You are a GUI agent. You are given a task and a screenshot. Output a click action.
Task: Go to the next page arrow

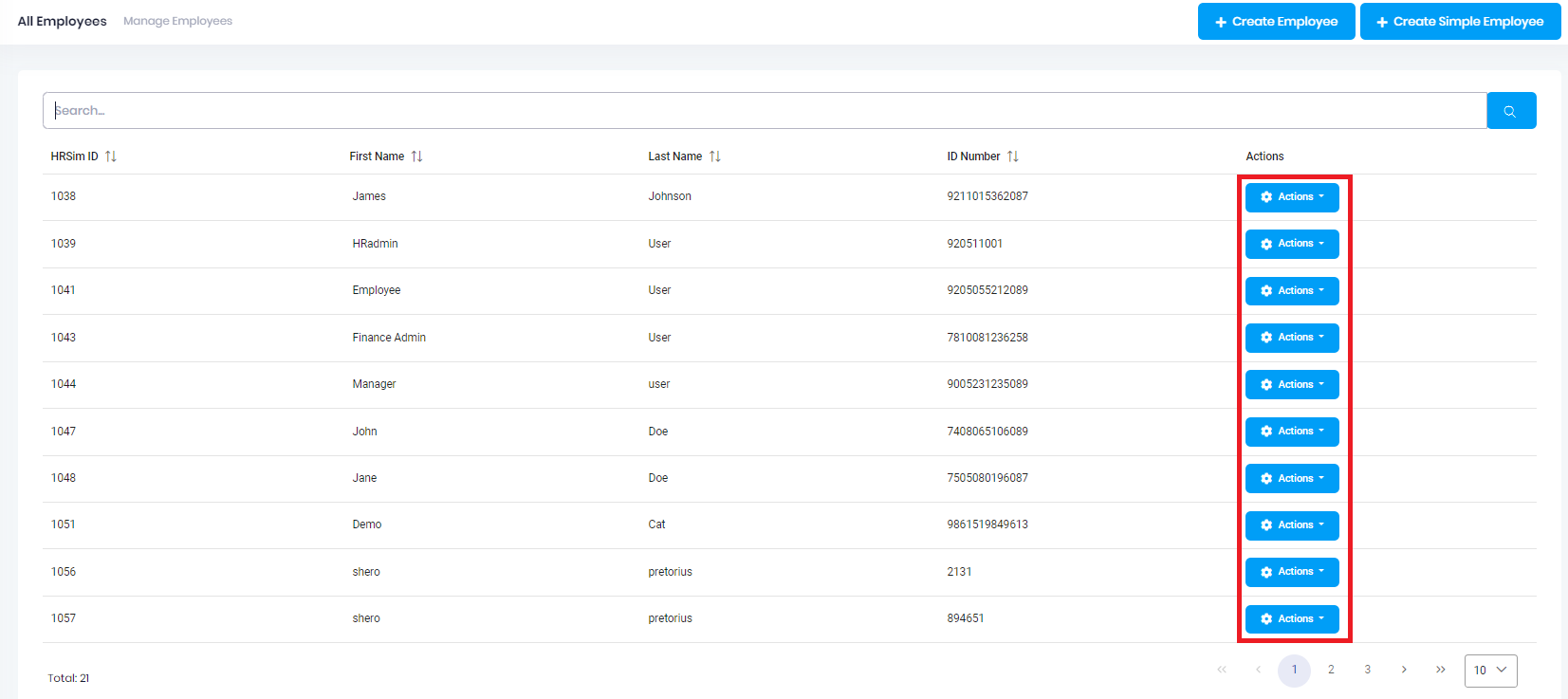pyautogui.click(x=1404, y=670)
